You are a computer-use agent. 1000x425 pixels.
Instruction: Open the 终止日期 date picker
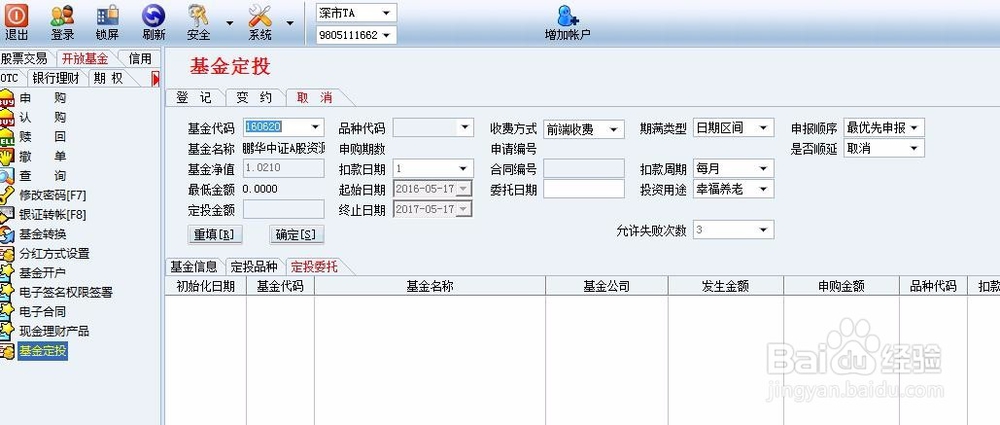(465, 209)
